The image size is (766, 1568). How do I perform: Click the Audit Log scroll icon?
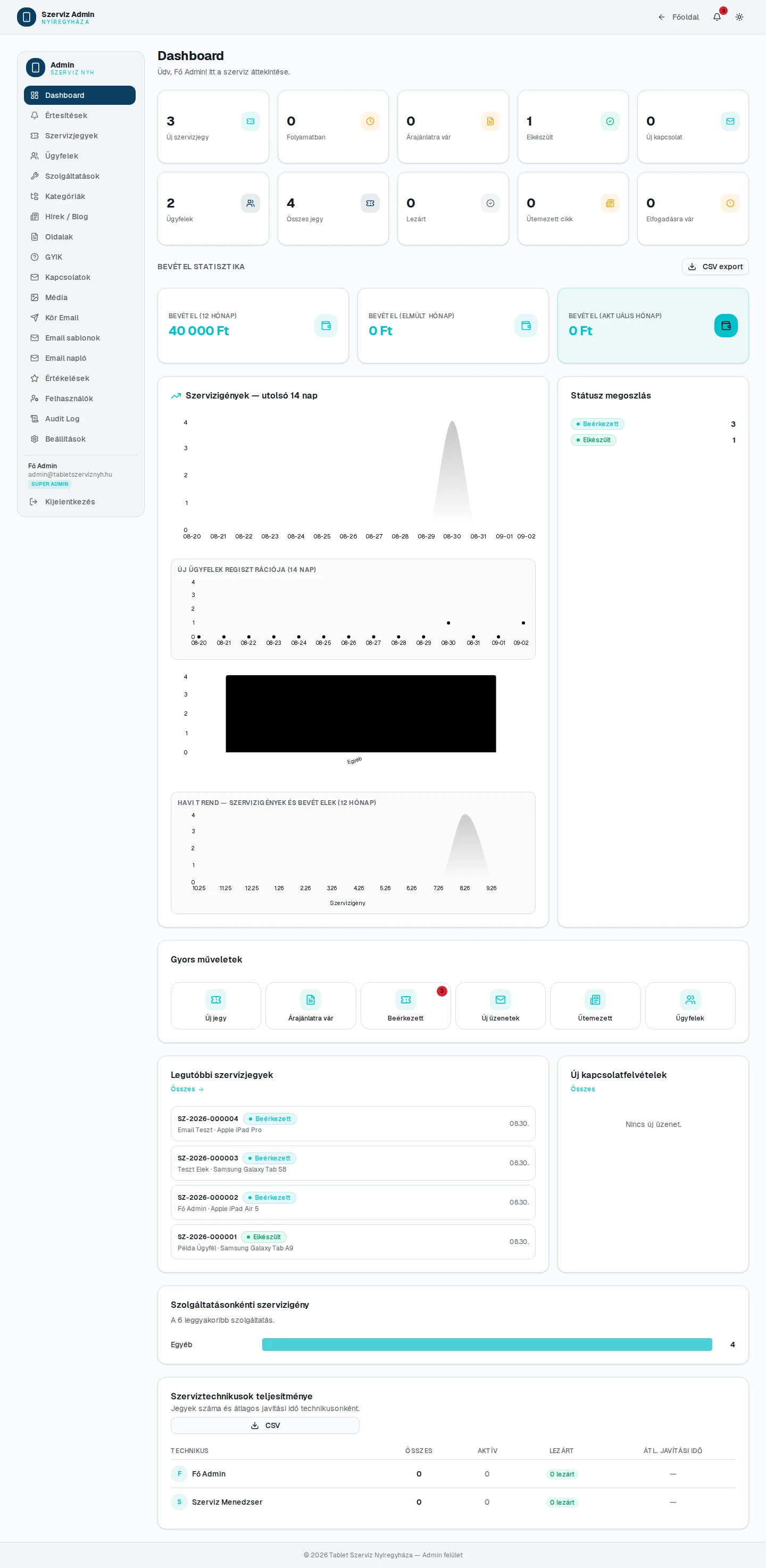(35, 419)
